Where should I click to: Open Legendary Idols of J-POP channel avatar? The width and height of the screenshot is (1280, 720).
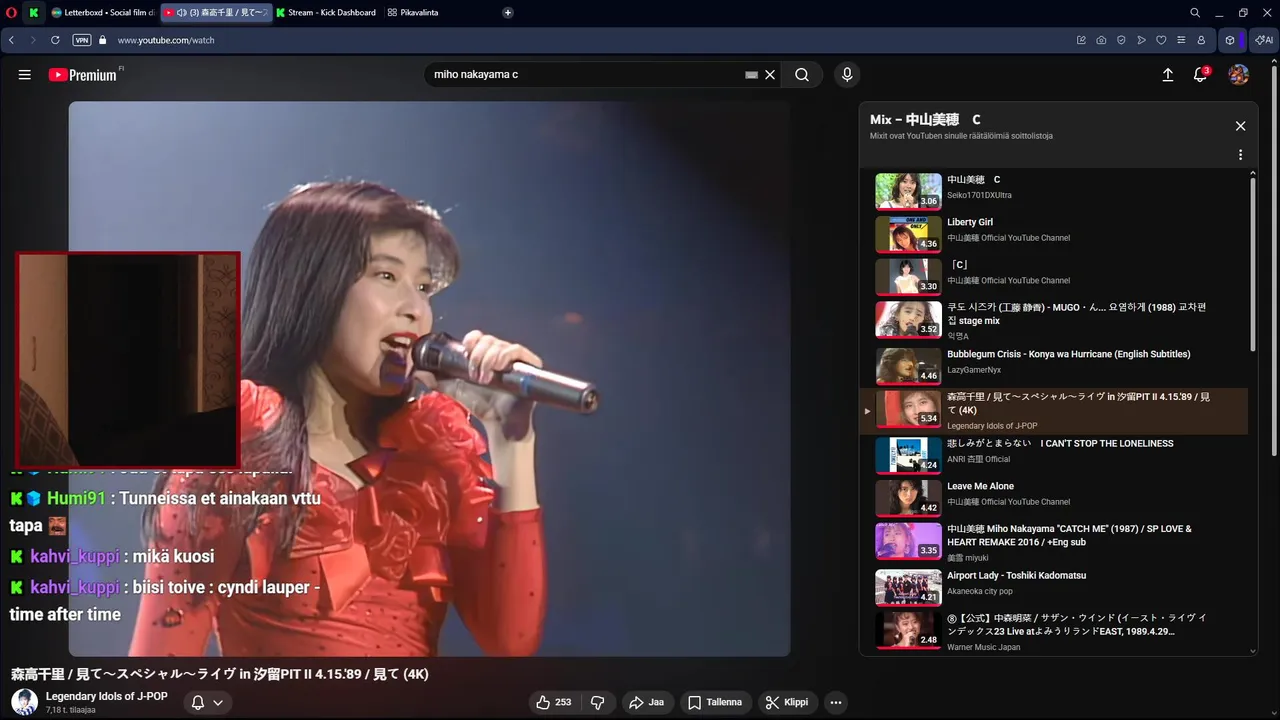coord(25,702)
